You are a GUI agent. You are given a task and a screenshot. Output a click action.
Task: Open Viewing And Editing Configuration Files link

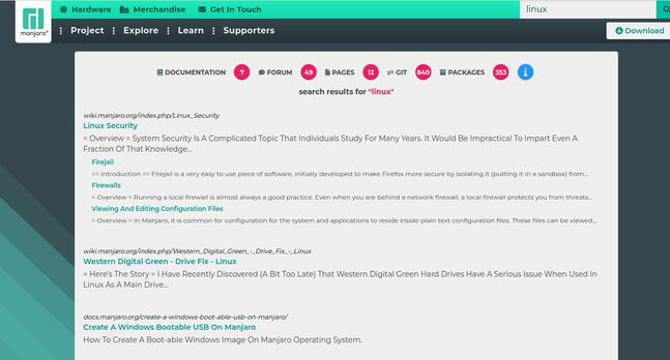pos(157,208)
